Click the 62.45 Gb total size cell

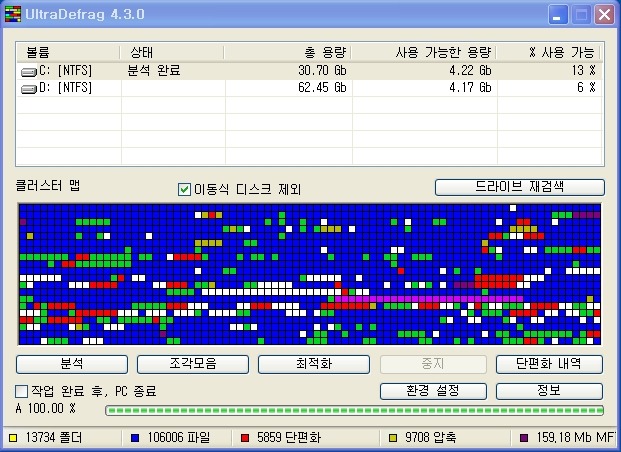[322, 87]
